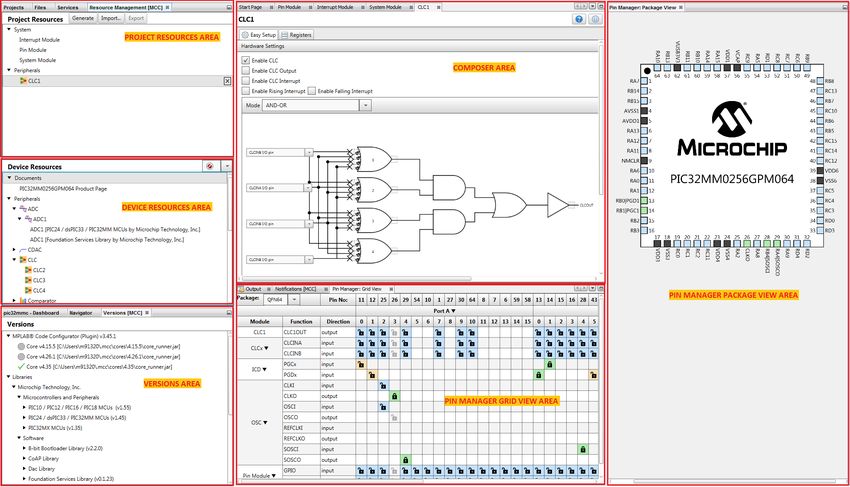Viewport: 850px width, 487px height.
Task: Select ADC1 Foundation Services Library entry
Action: click(x=107, y=240)
